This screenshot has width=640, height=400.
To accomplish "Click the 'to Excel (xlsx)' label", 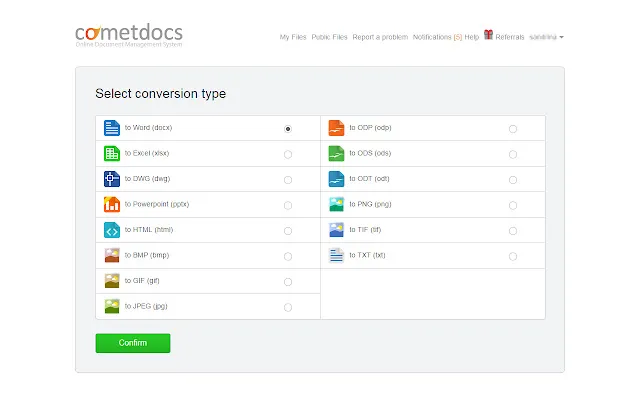I will (147, 153).
